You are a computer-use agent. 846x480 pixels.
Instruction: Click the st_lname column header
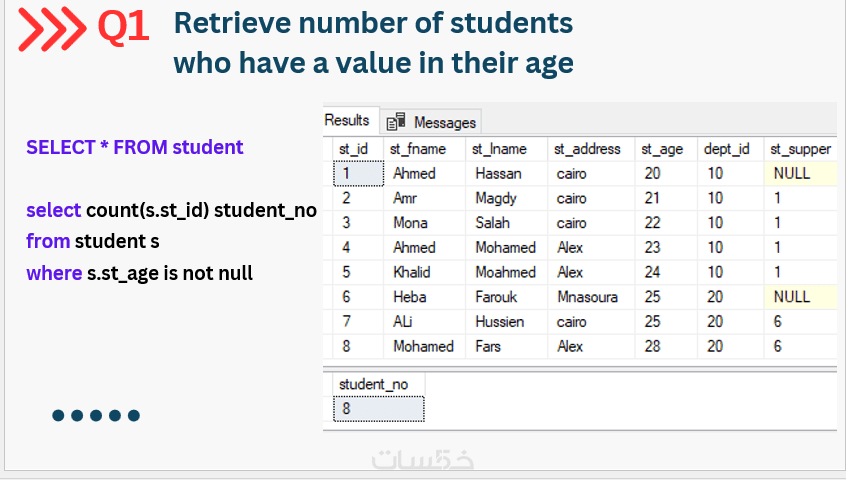(x=500, y=149)
